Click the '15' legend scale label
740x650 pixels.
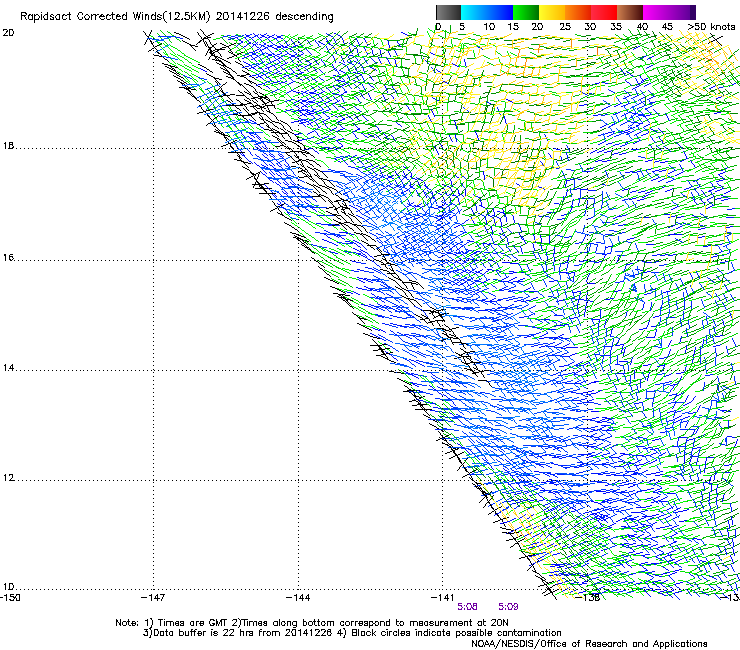click(x=513, y=27)
